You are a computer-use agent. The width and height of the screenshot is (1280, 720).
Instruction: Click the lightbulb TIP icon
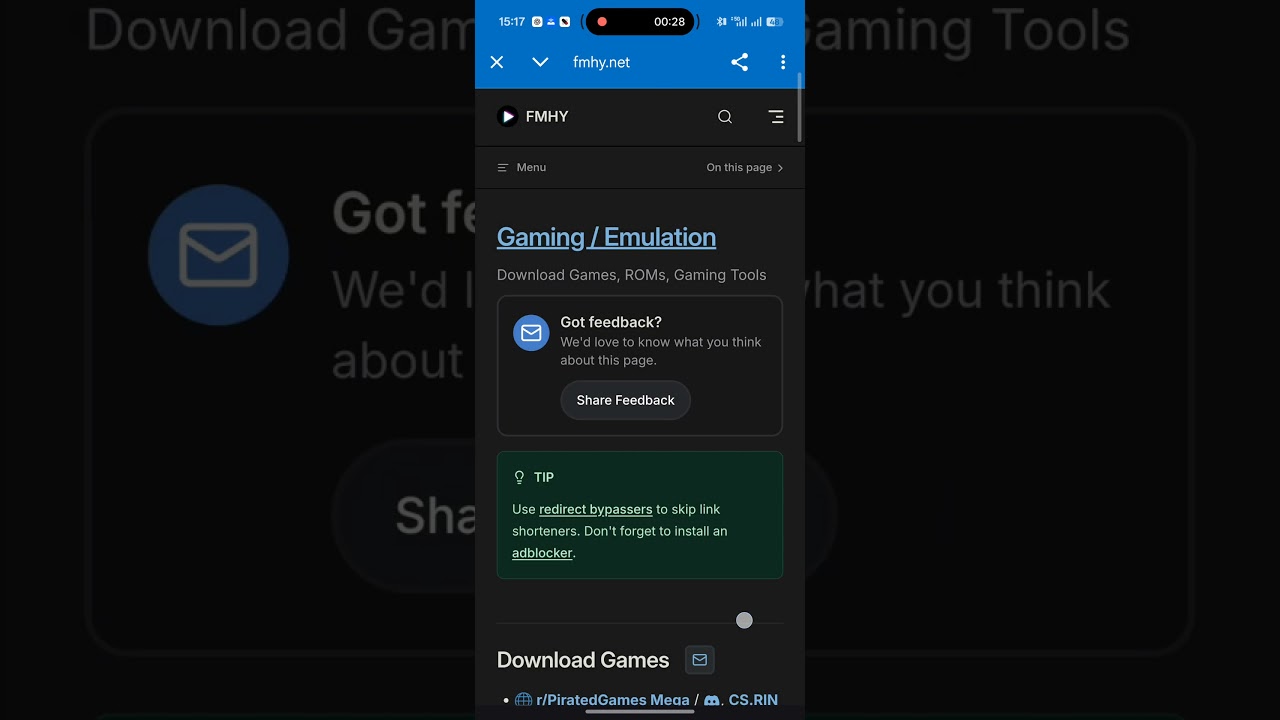coord(519,477)
